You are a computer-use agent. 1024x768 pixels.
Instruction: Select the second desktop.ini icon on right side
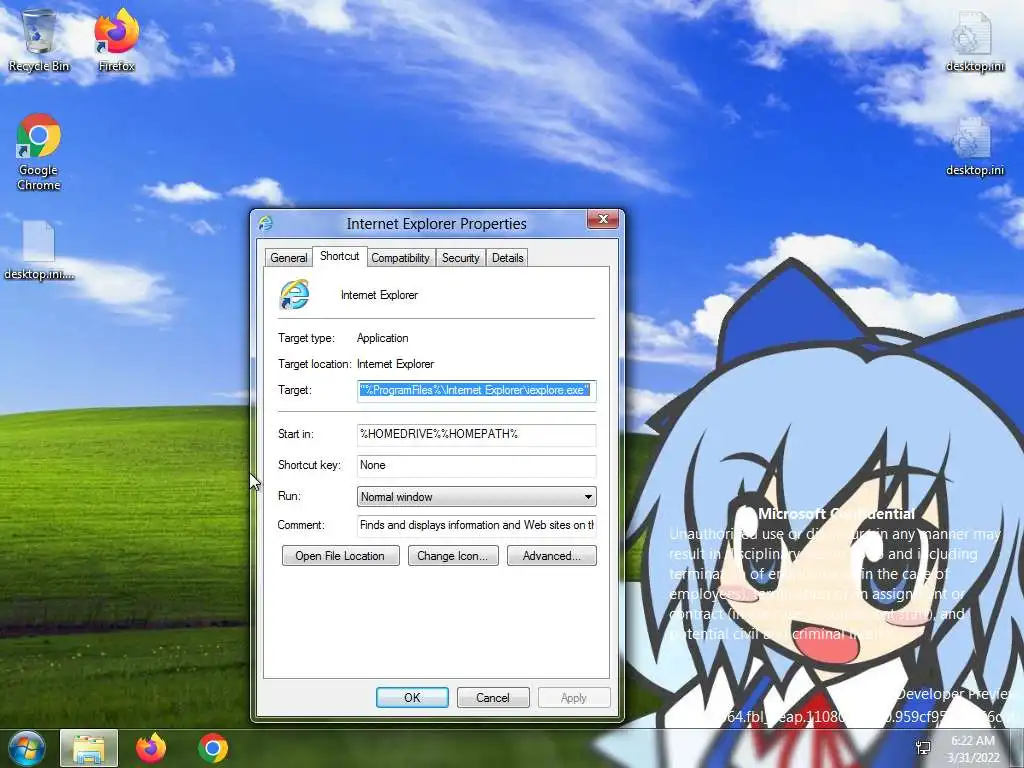coord(974,147)
